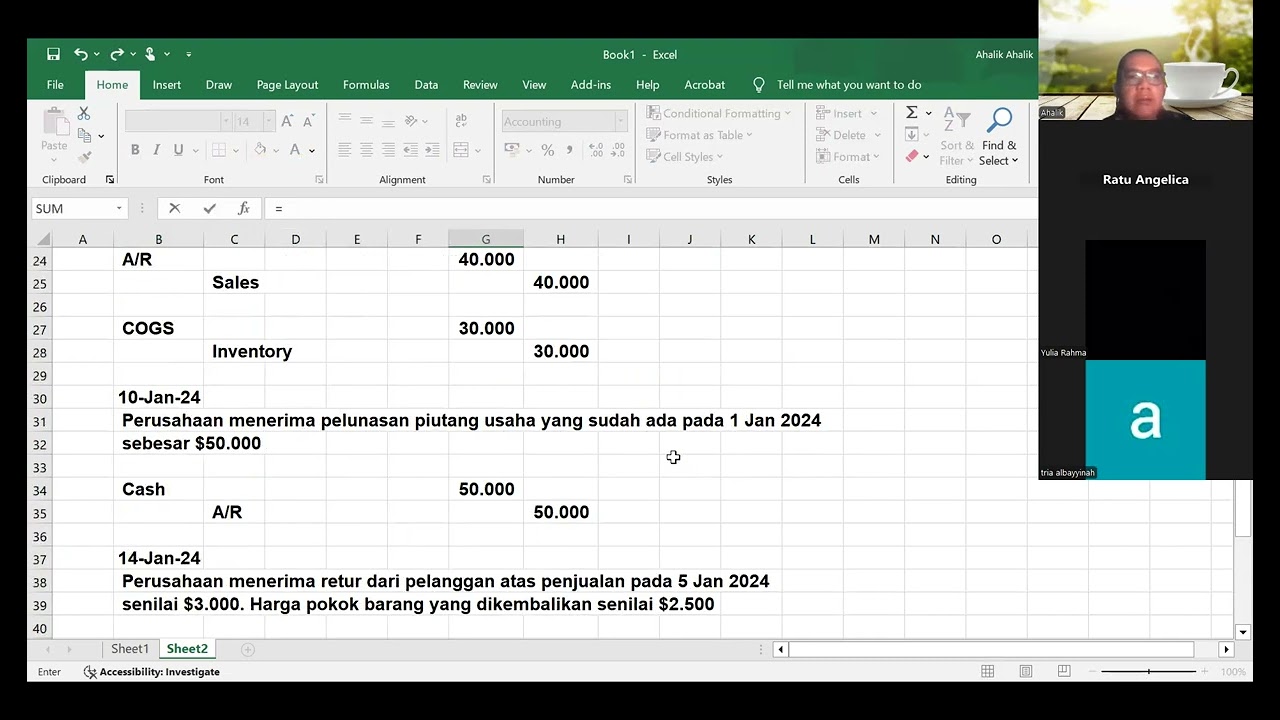Increase indent in Alignment group
The image size is (1280, 720).
(432, 150)
